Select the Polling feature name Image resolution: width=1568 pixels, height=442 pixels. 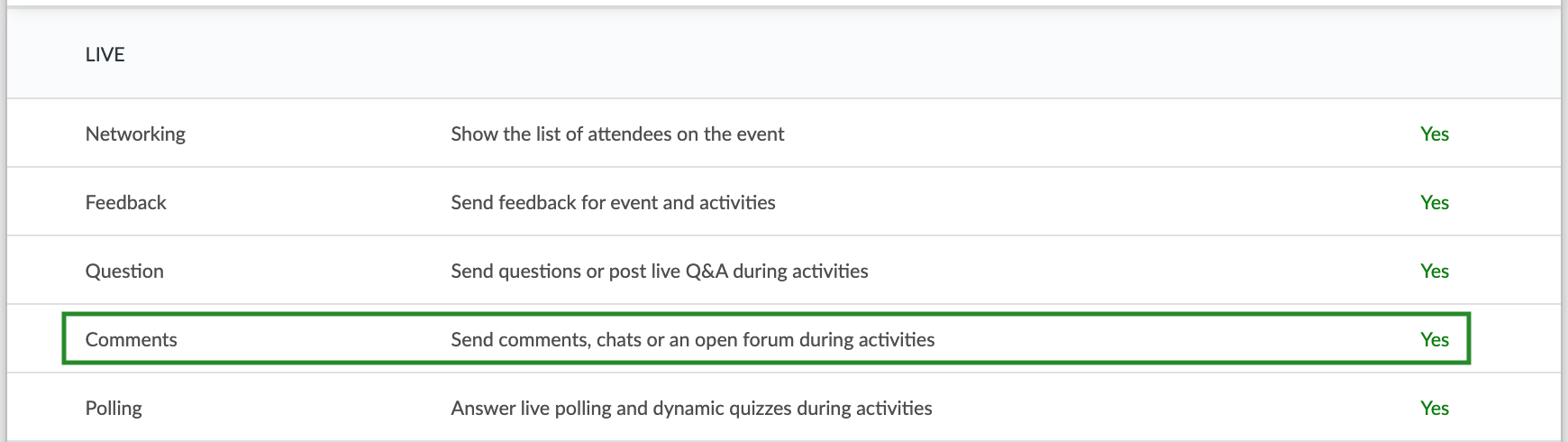(x=114, y=408)
